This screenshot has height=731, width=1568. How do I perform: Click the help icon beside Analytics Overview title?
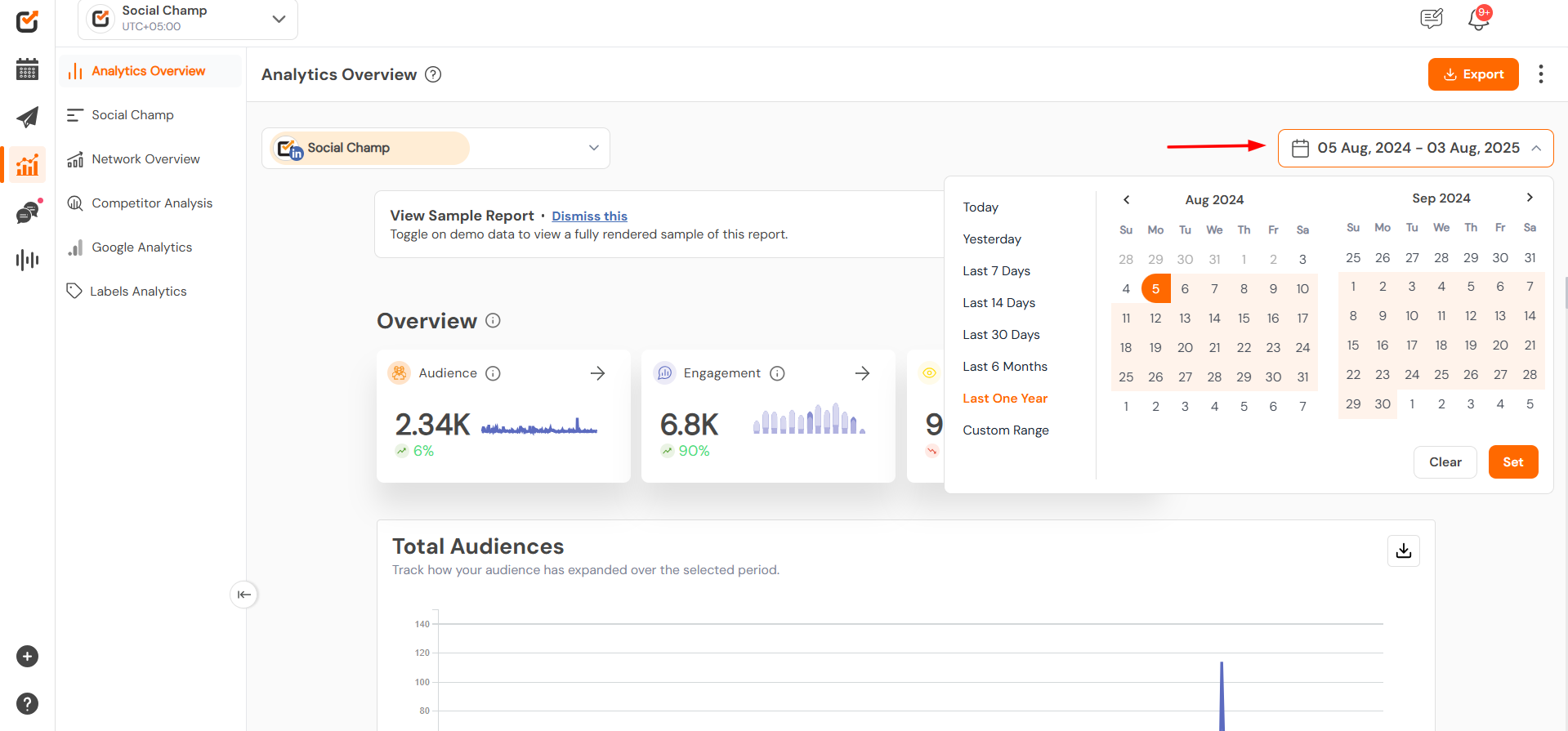(433, 74)
